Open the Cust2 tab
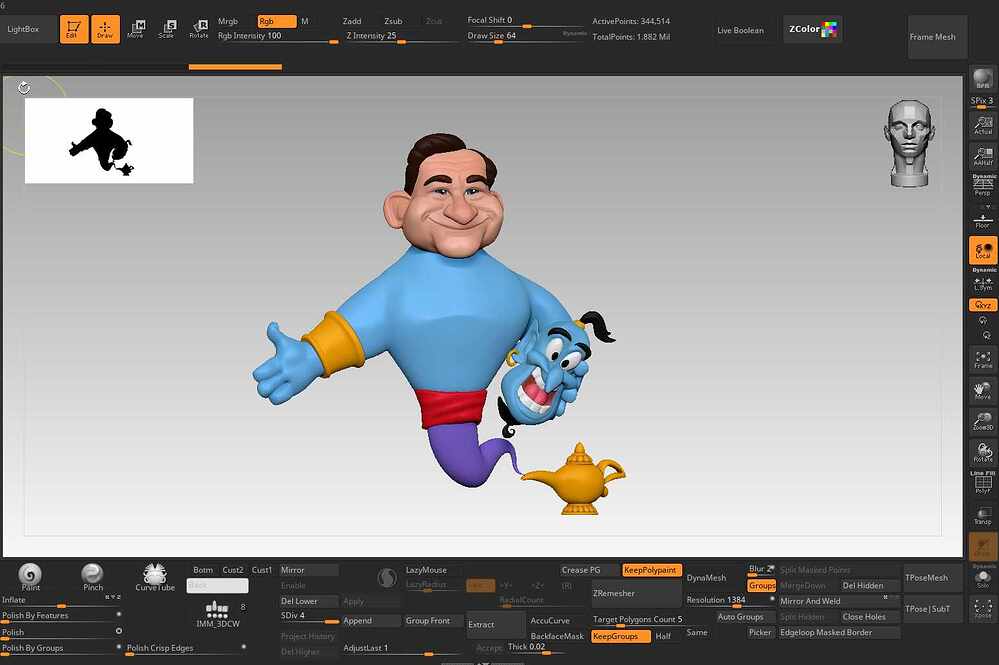The width and height of the screenshot is (999, 665). click(233, 570)
